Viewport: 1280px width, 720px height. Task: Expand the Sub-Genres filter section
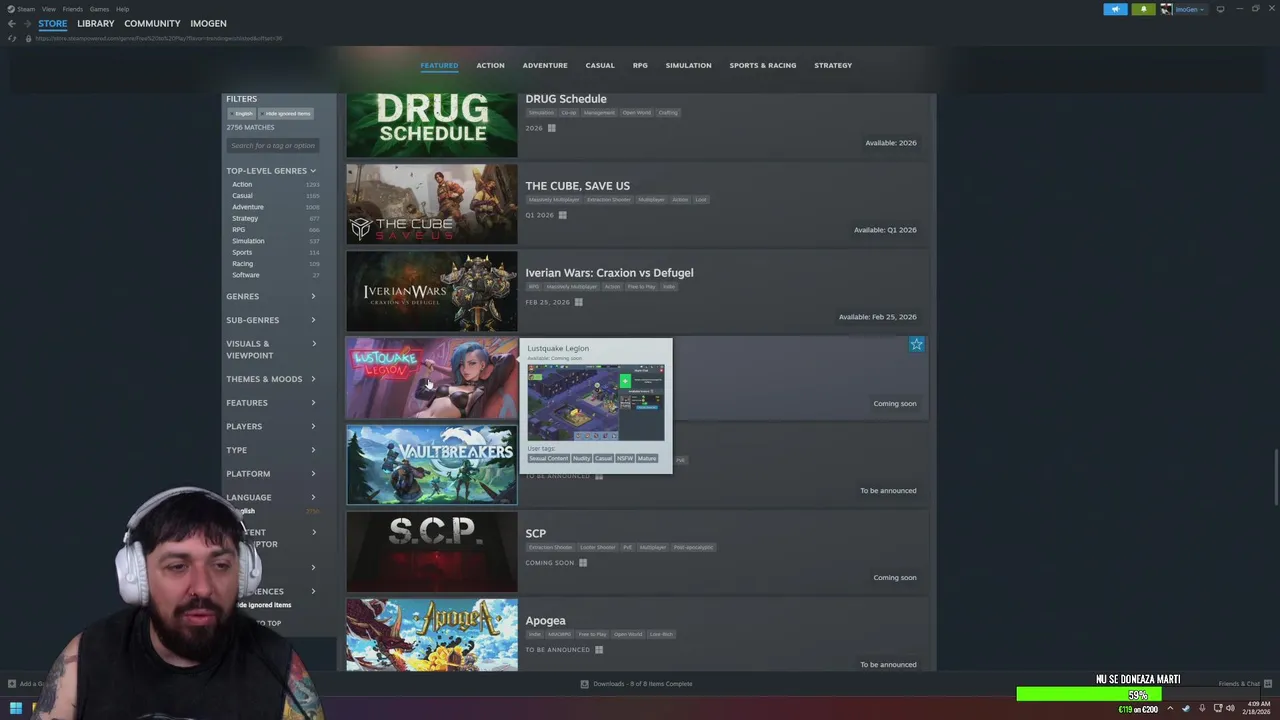[x=271, y=320]
